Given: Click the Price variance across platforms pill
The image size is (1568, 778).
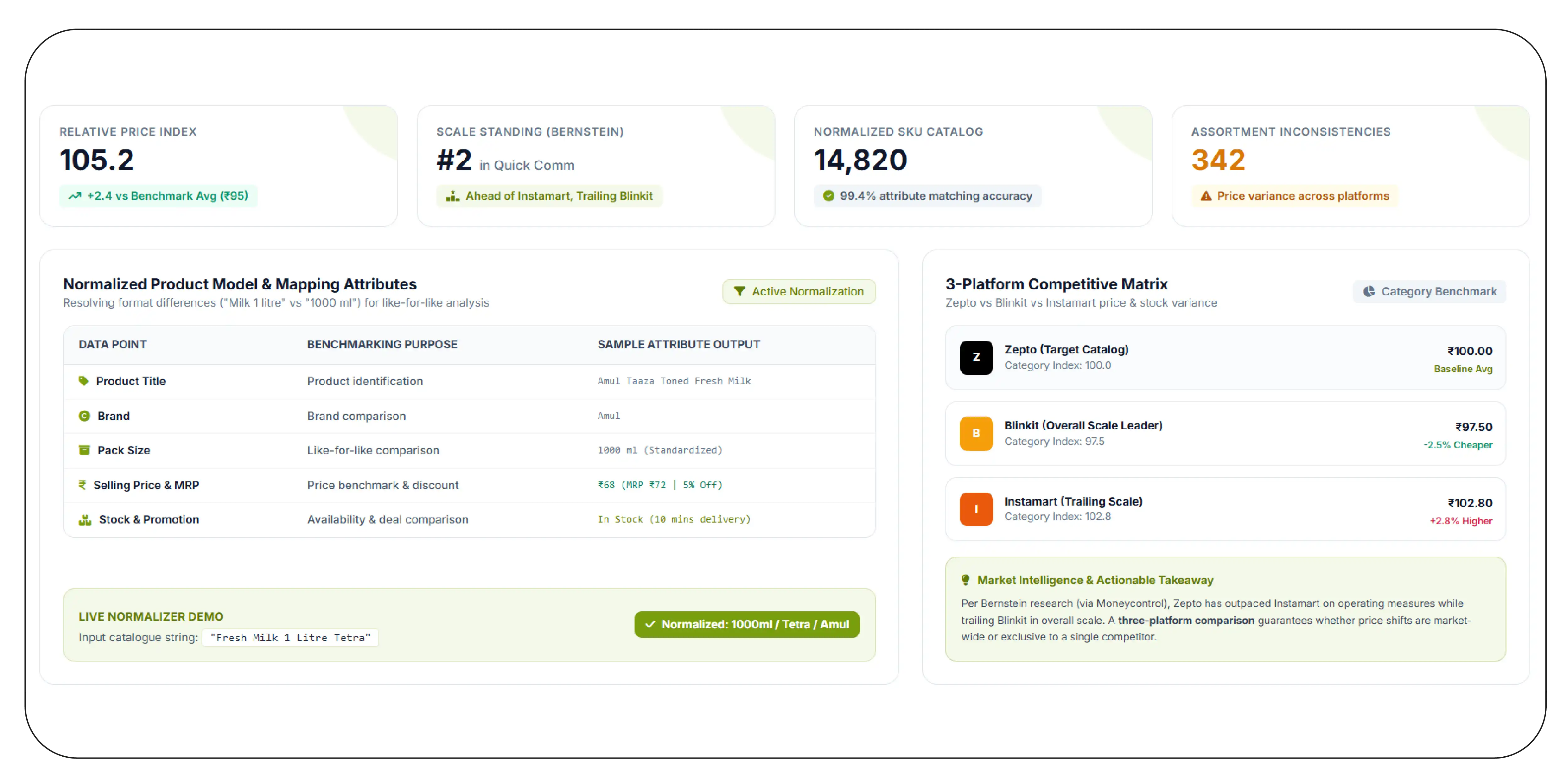Looking at the screenshot, I should pos(1295,196).
